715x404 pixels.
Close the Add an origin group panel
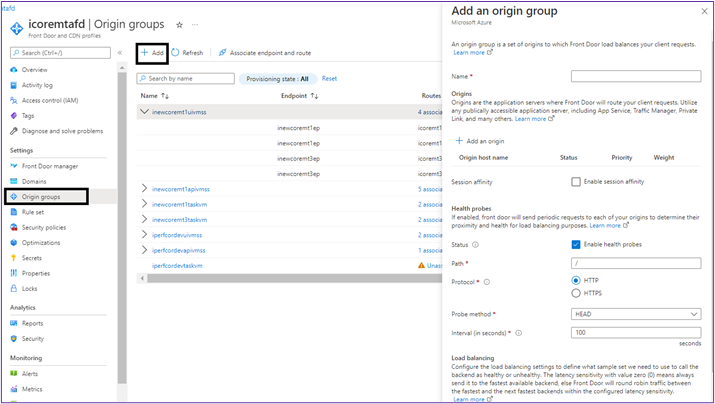point(704,11)
